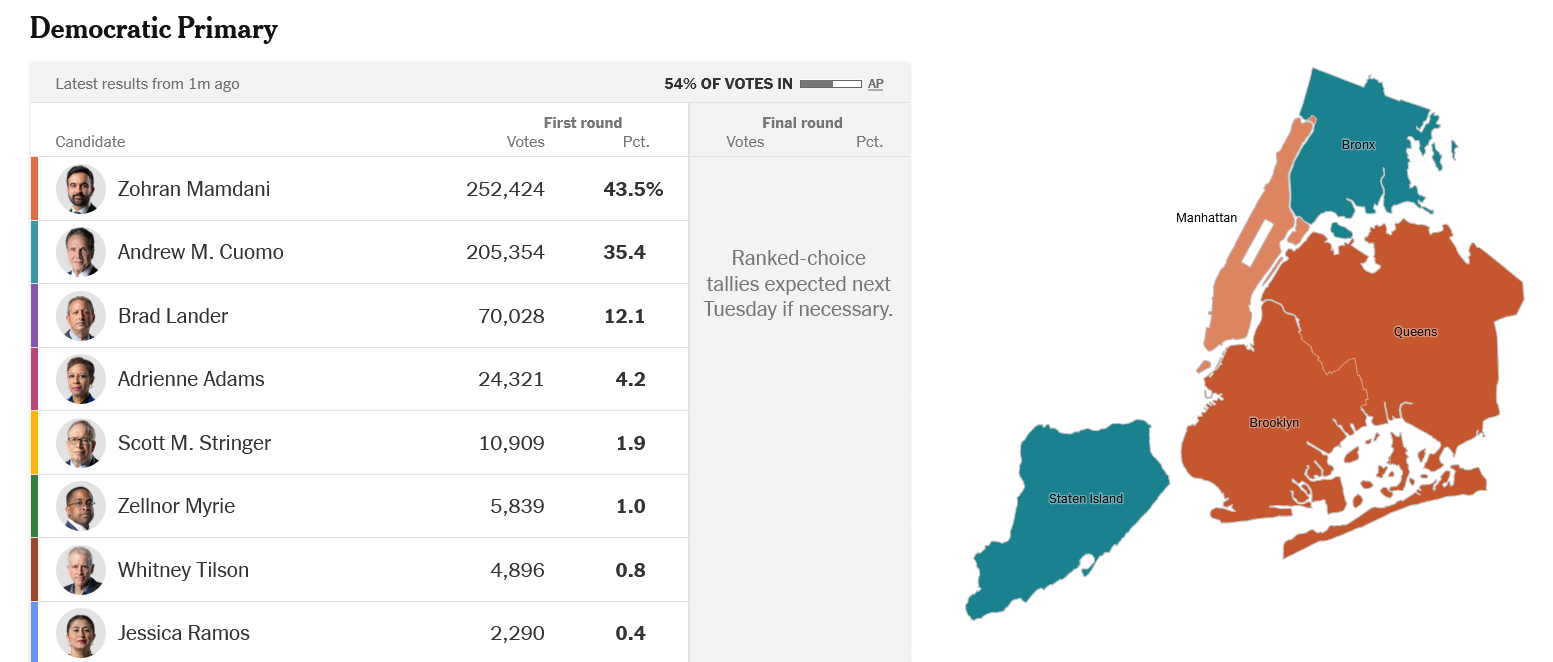The height and width of the screenshot is (662, 1553).
Task: Click the Andrew M. Cuomo name
Action: click(201, 252)
